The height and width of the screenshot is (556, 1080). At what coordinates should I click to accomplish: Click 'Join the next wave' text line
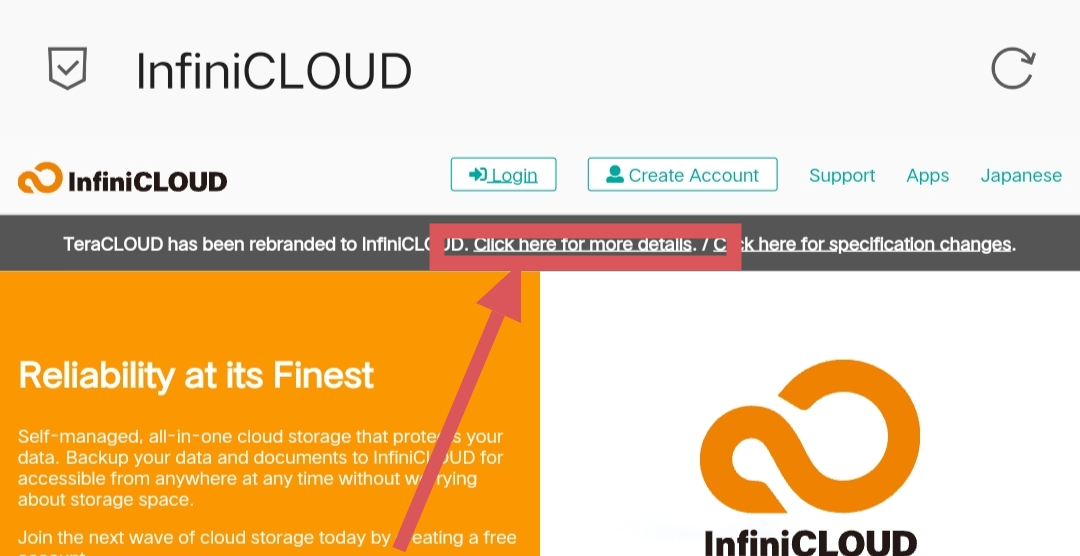(x=200, y=538)
